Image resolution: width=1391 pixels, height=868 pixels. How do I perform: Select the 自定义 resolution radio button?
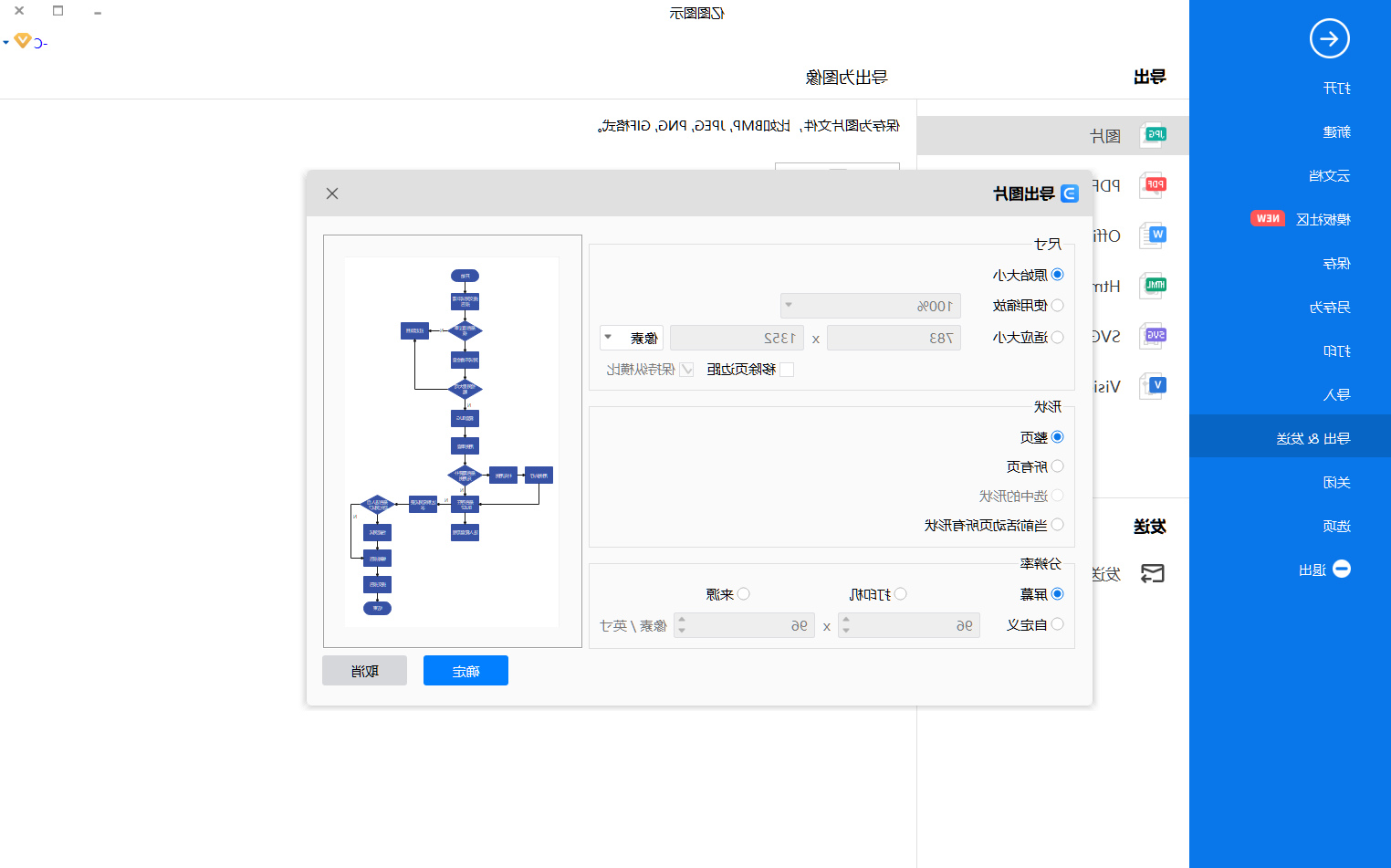tap(1057, 624)
